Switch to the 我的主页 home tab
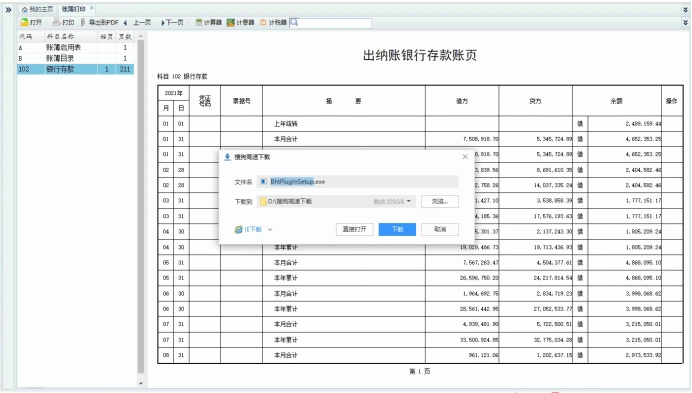This screenshot has height=393, width=692. 38,9
